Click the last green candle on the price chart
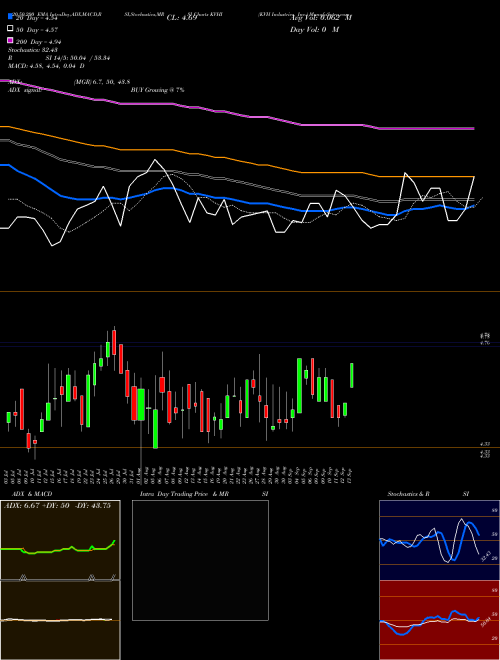 pos(352,375)
